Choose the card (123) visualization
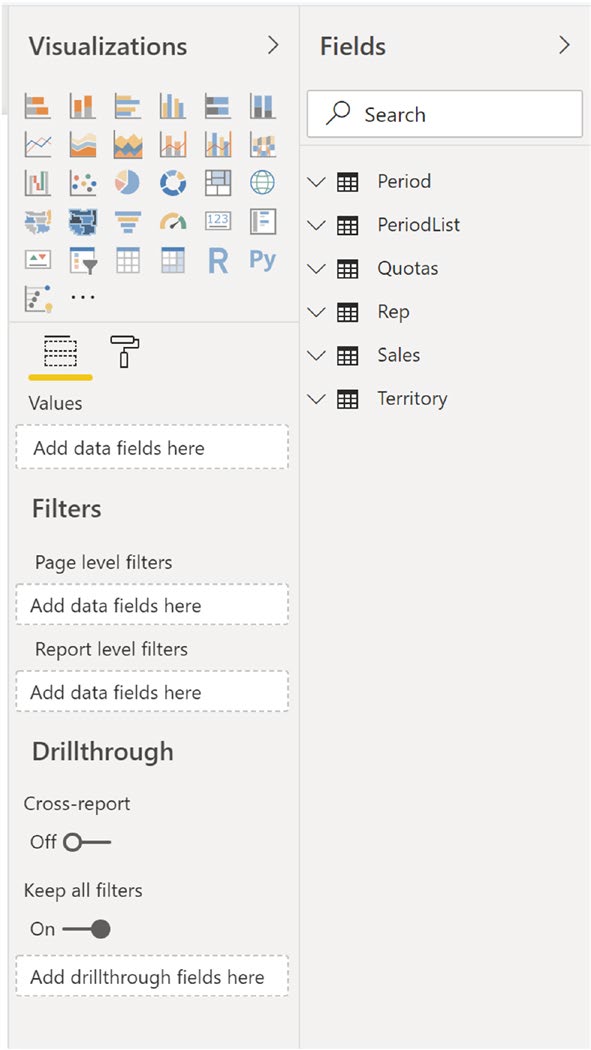The image size is (591, 1050). [218, 221]
